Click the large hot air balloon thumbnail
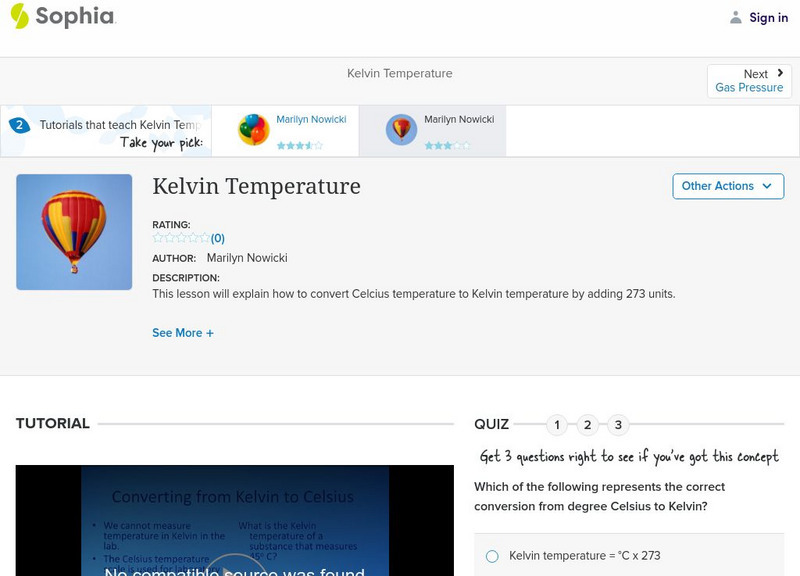 74,232
